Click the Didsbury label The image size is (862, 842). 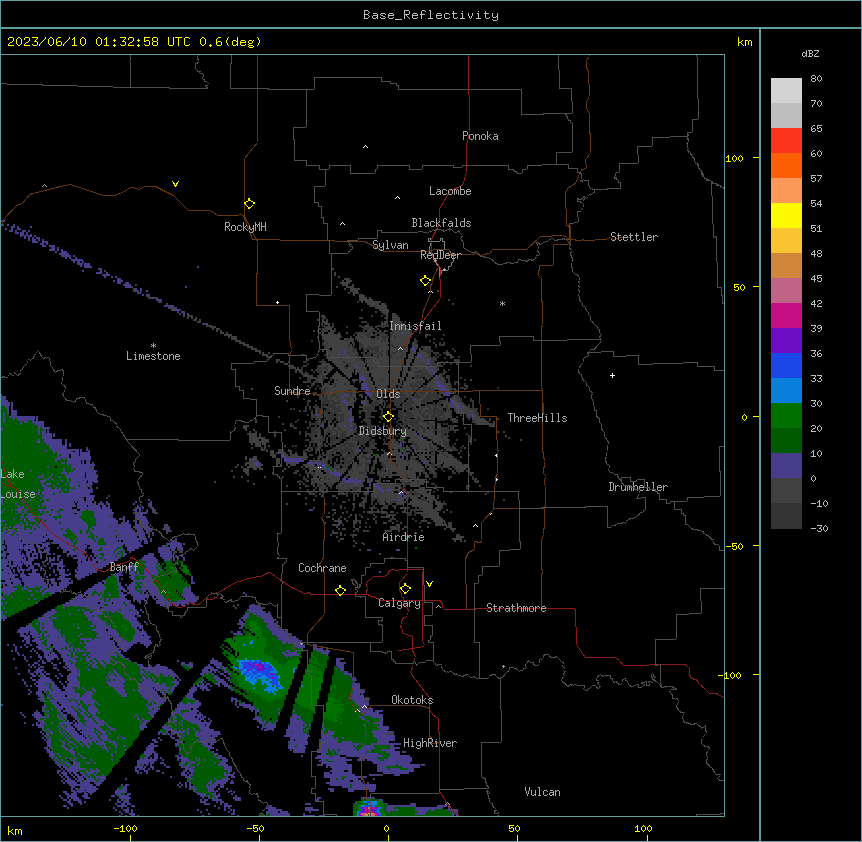coord(382,431)
